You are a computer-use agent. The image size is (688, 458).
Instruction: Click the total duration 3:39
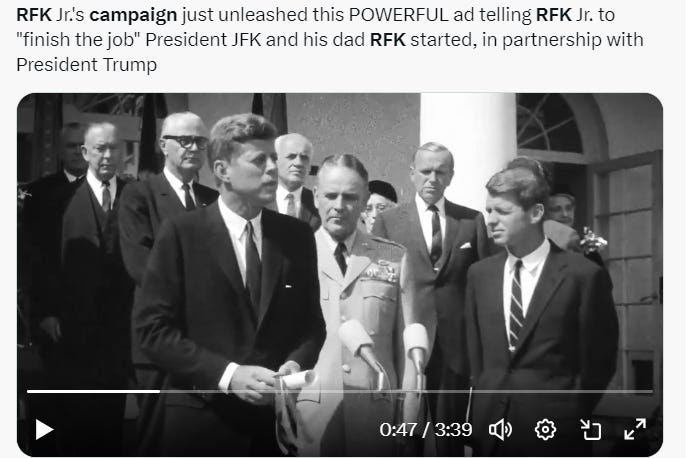pyautogui.click(x=453, y=429)
